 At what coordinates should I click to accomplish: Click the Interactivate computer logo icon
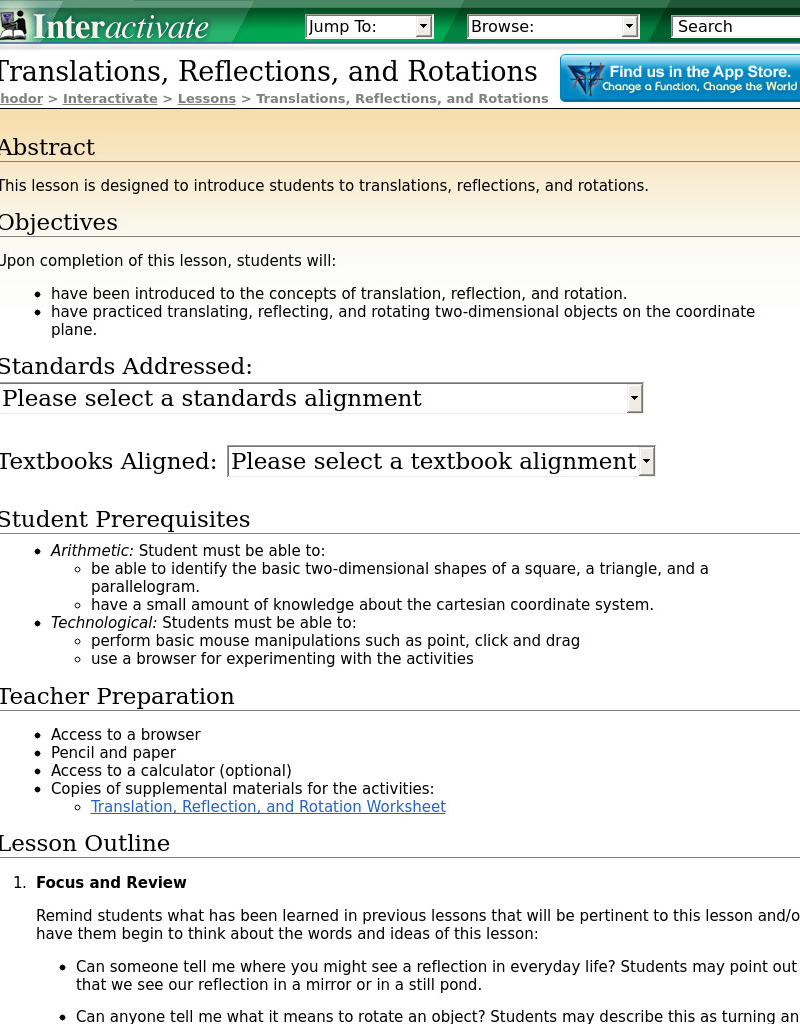[14, 23]
